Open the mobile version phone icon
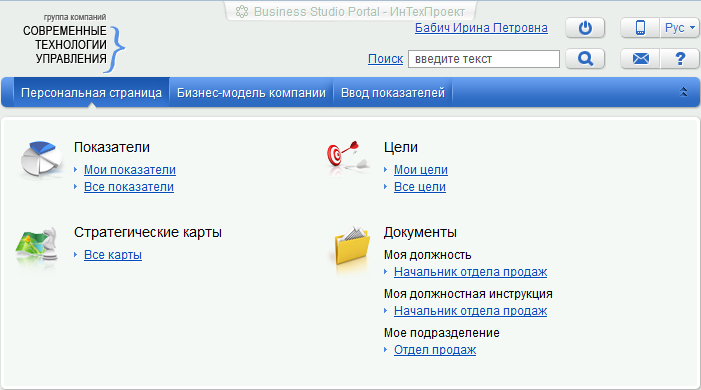The width and height of the screenshot is (701, 390). click(640, 28)
